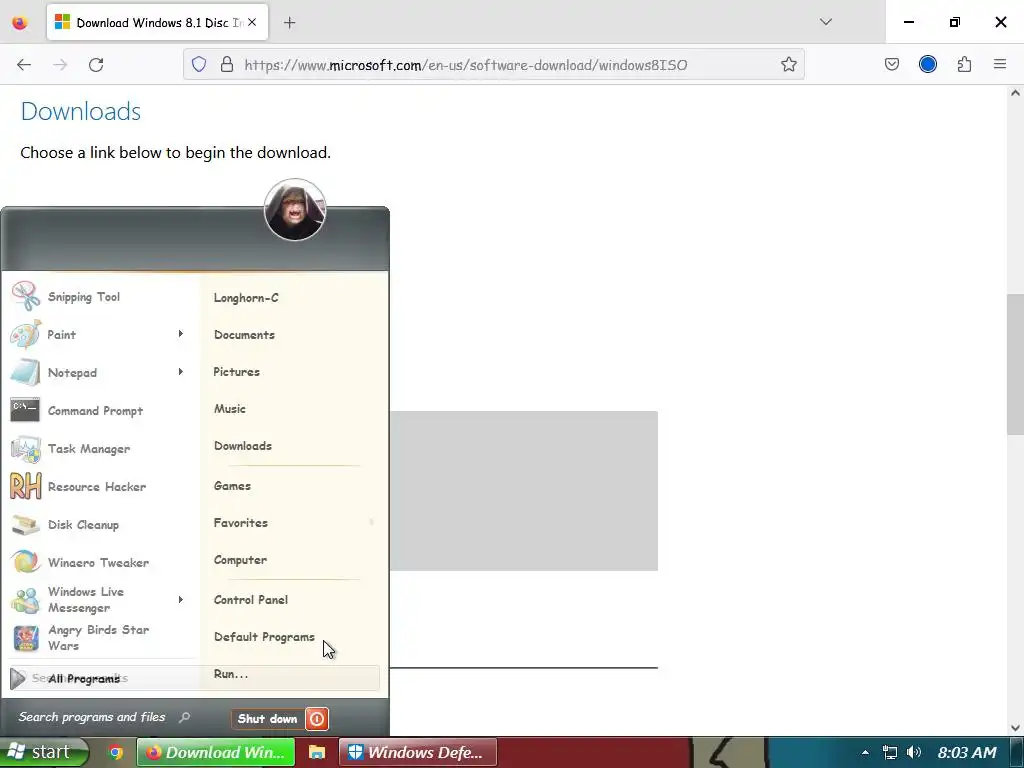Image resolution: width=1024 pixels, height=768 pixels.
Task: Click the red power icon button
Action: tap(317, 719)
